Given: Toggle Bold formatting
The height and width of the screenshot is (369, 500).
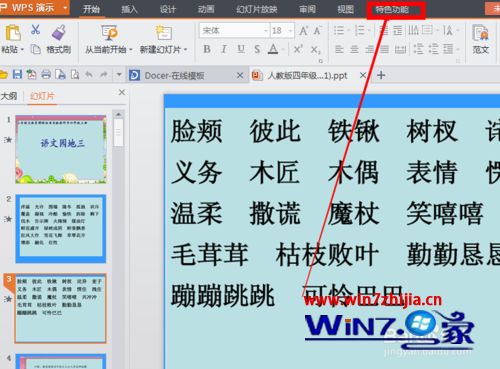Looking at the screenshot, I should (207, 49).
